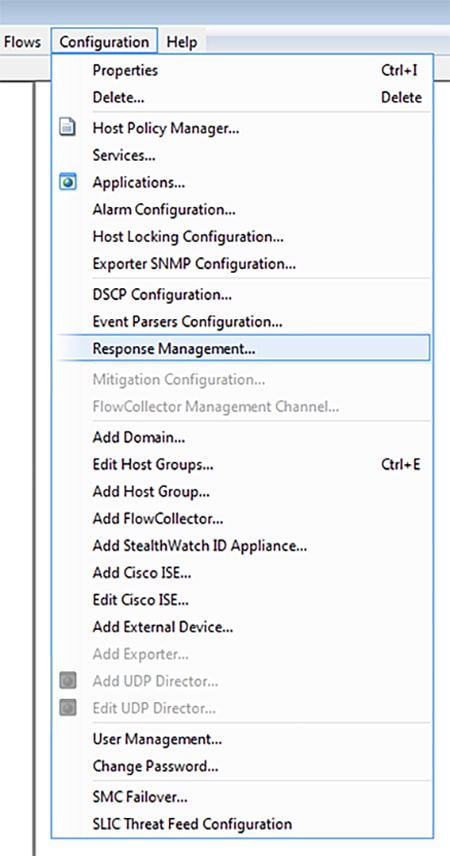Click Mitigation Configuration... entry

click(243, 379)
